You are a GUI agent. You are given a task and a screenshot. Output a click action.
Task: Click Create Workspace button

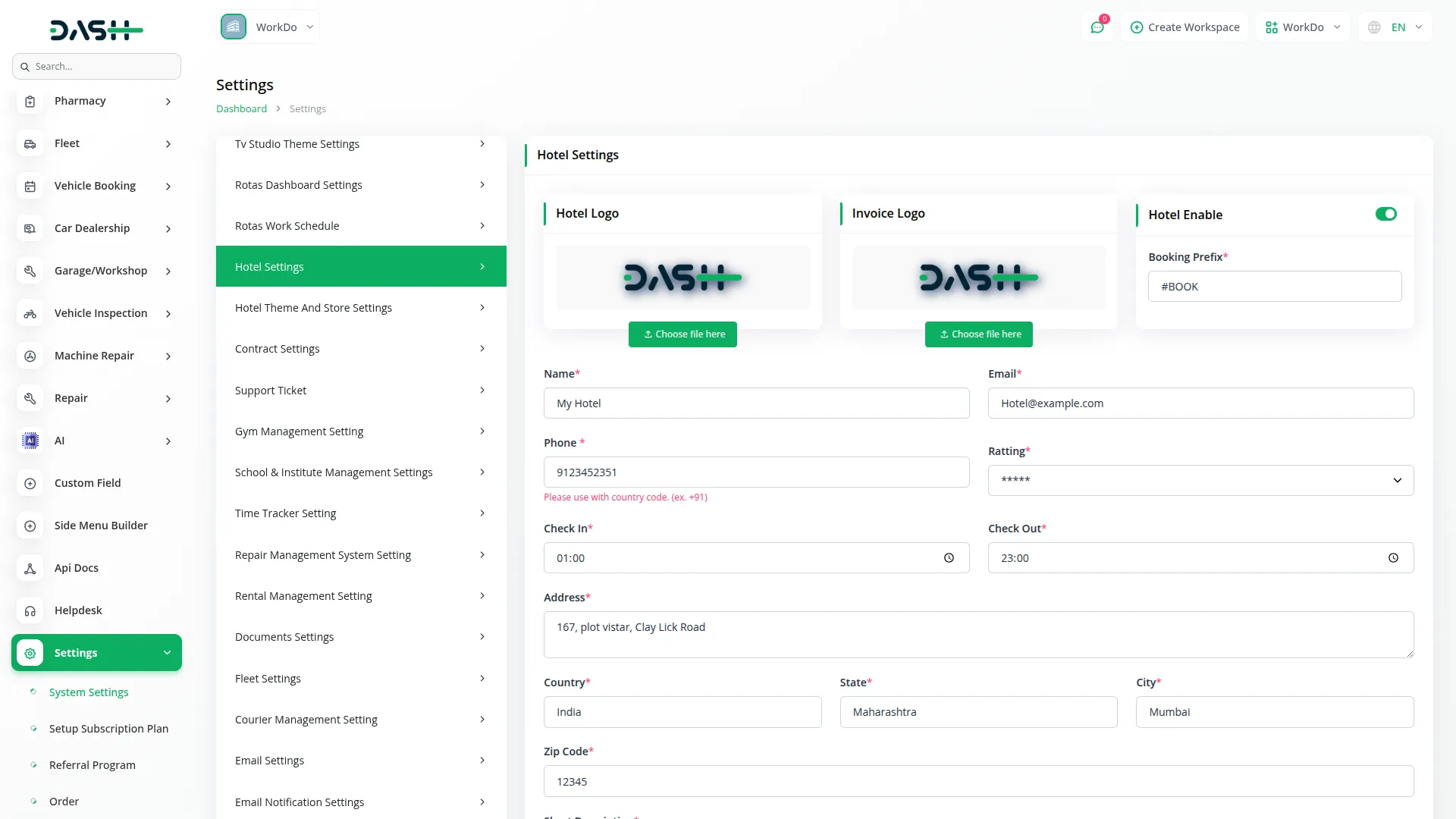point(1185,27)
